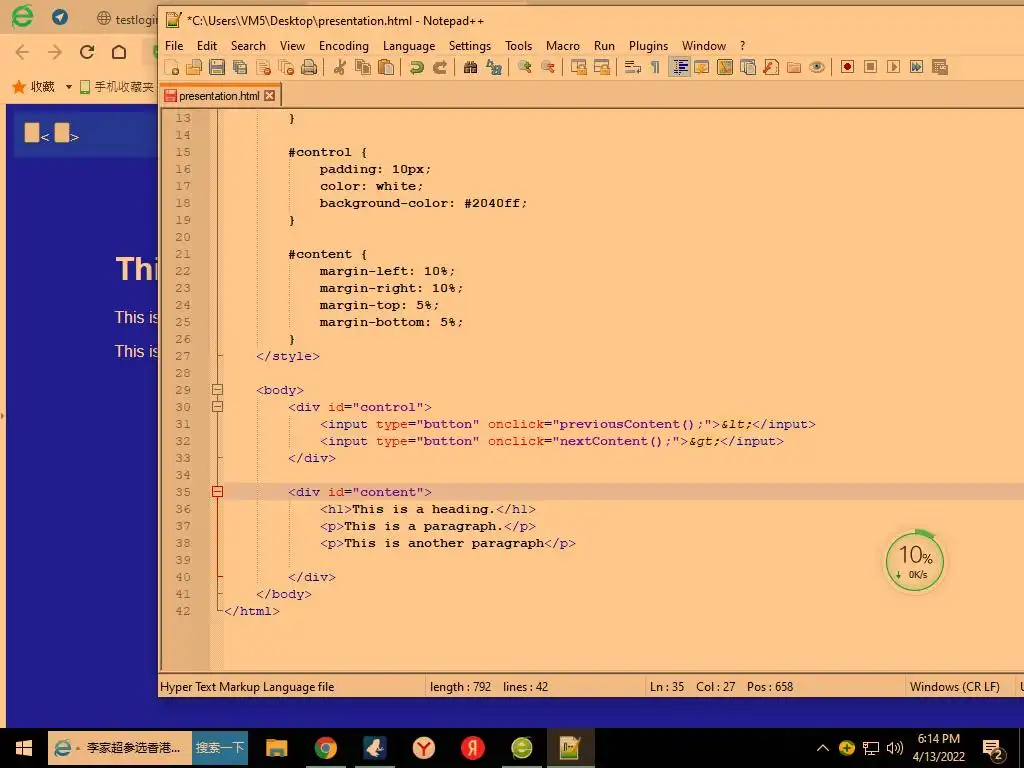The height and width of the screenshot is (768, 1024).
Task: Click the Windows (CR LF) status bar entry
Action: point(955,687)
